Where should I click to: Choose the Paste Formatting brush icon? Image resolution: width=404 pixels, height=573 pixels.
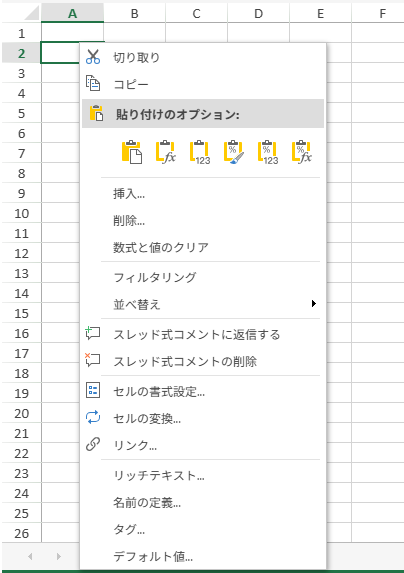point(234,152)
